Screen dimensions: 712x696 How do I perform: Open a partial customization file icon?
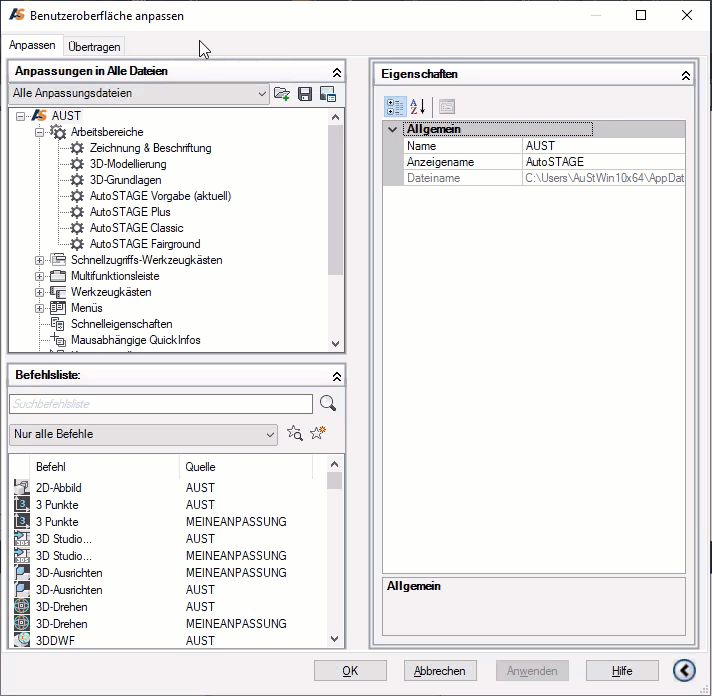(282, 94)
